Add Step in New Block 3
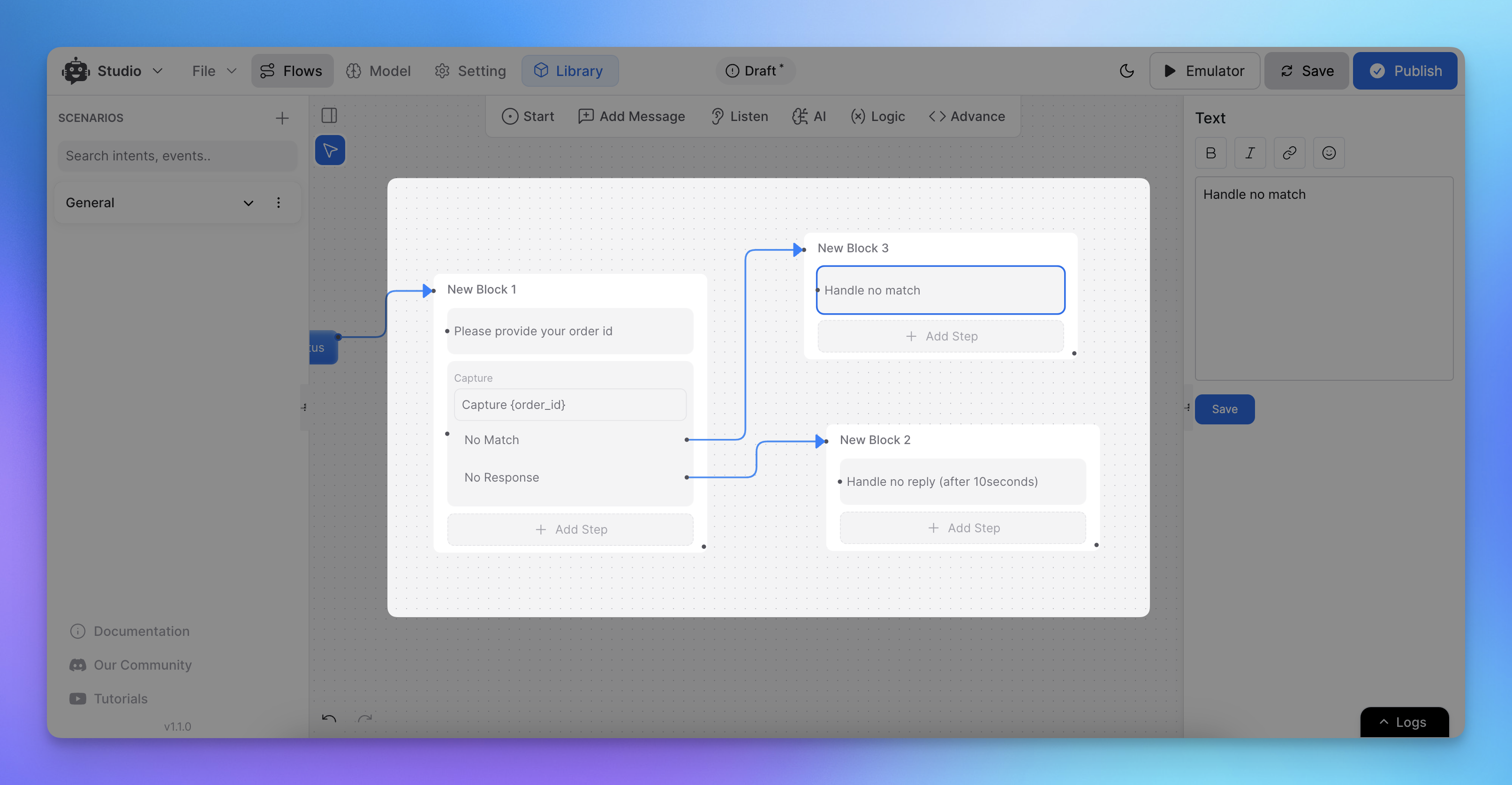 [x=940, y=337]
